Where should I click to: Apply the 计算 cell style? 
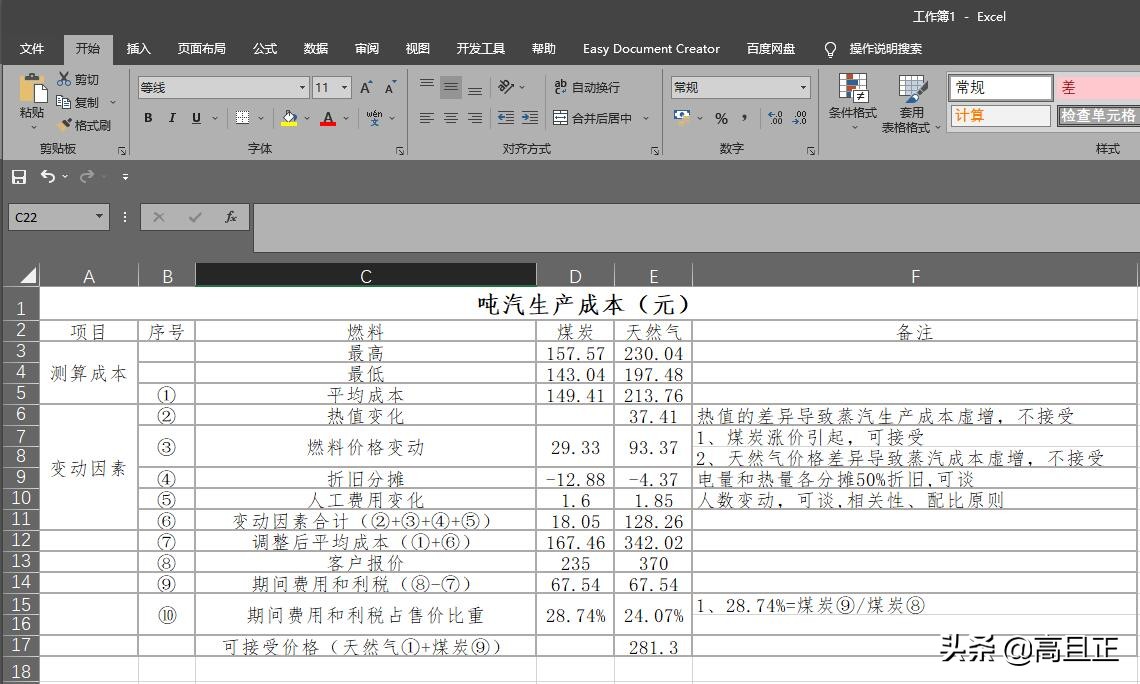pyautogui.click(x=999, y=115)
